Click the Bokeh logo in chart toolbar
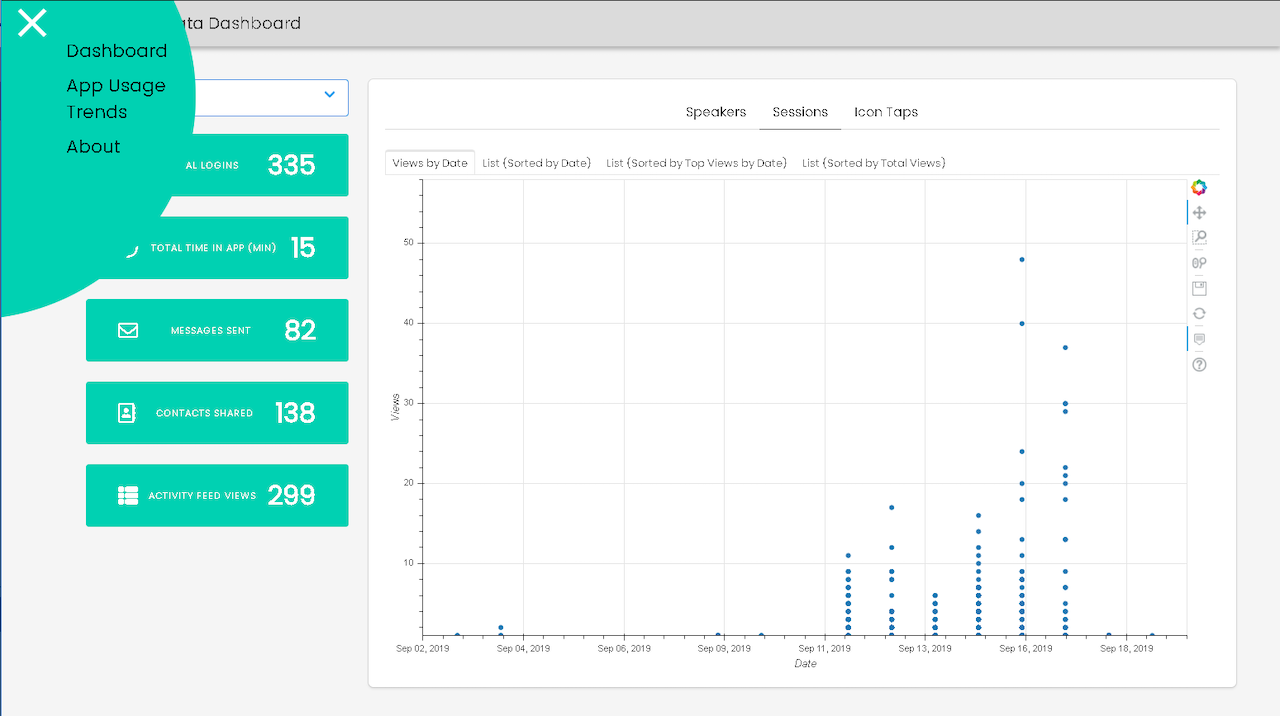 point(1199,187)
